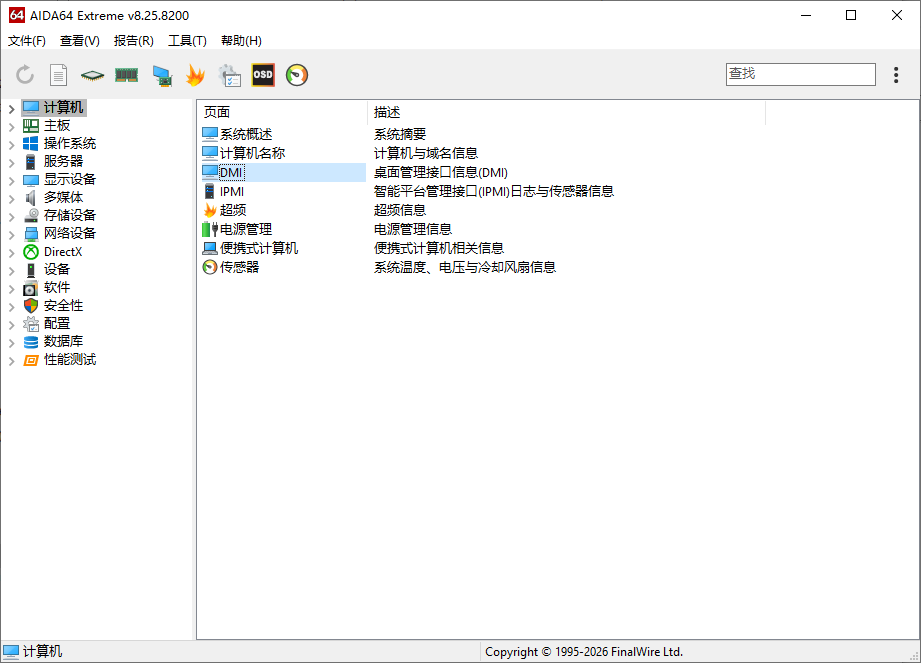Click the gauge benchmark toolbar icon
The image size is (921, 663).
[x=296, y=74]
